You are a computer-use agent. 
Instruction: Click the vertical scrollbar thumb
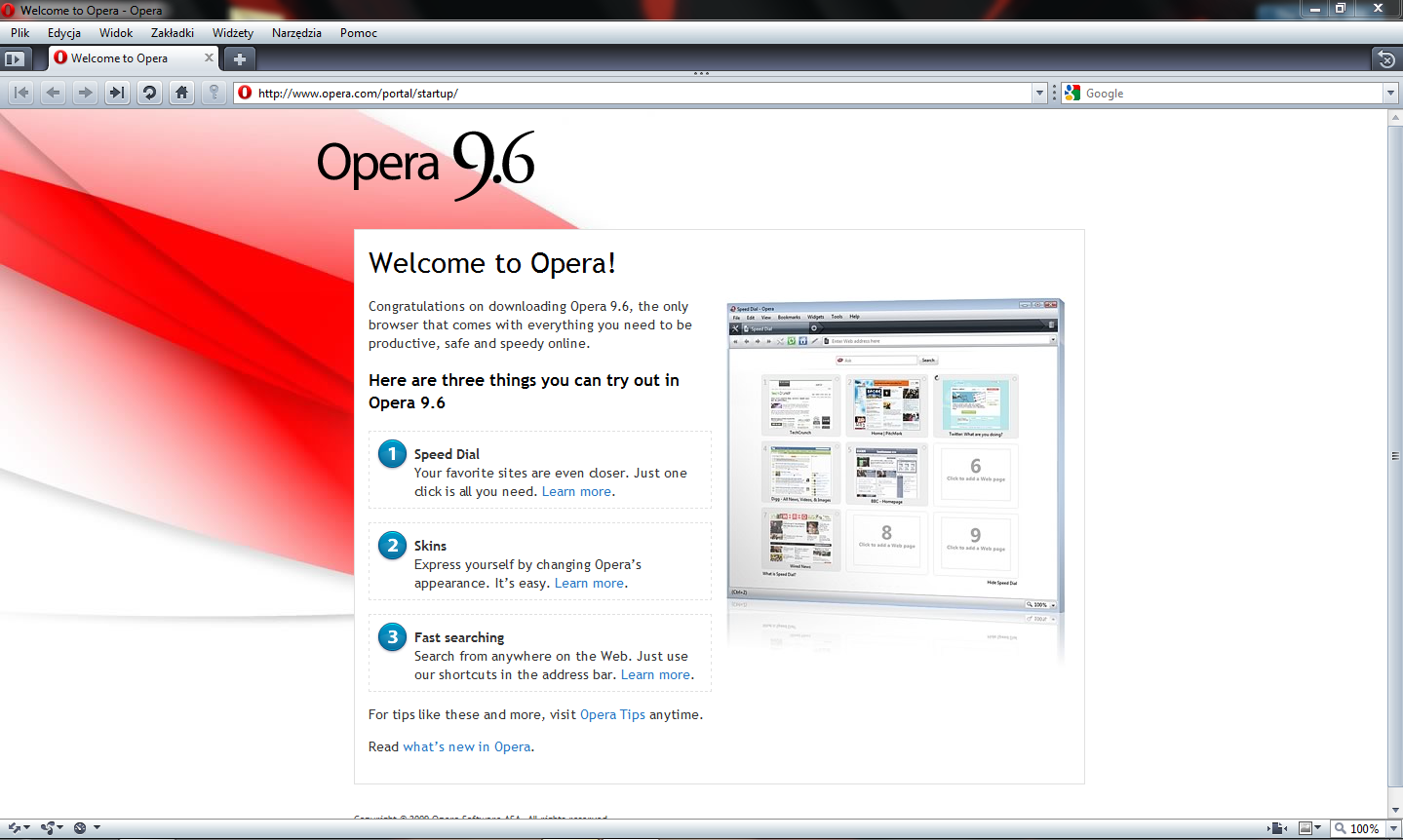(x=1395, y=455)
